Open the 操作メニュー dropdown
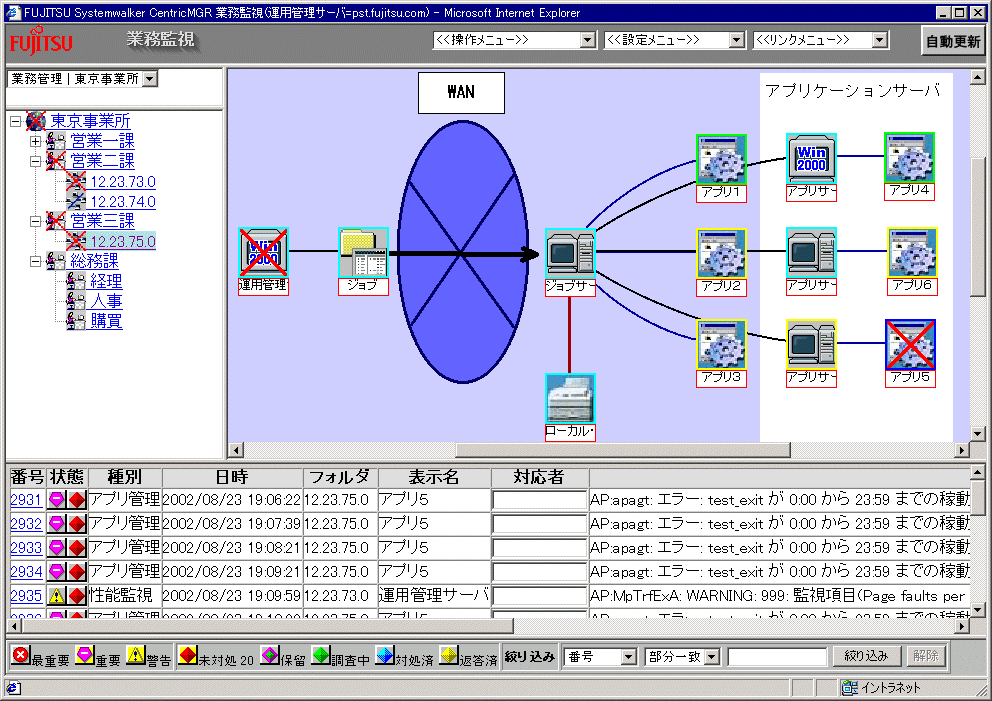992x701 pixels. point(513,40)
